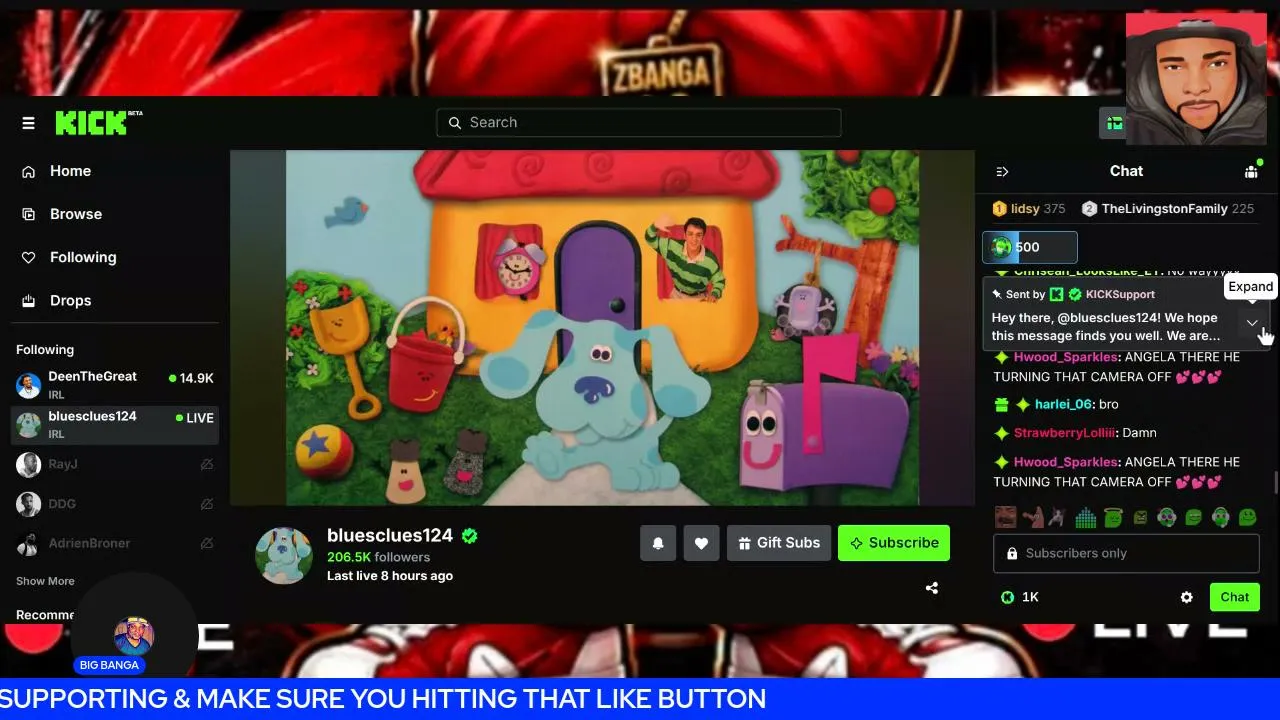Screen dimensions: 1280x720
Task: Focus the Search input field
Action: point(638,122)
